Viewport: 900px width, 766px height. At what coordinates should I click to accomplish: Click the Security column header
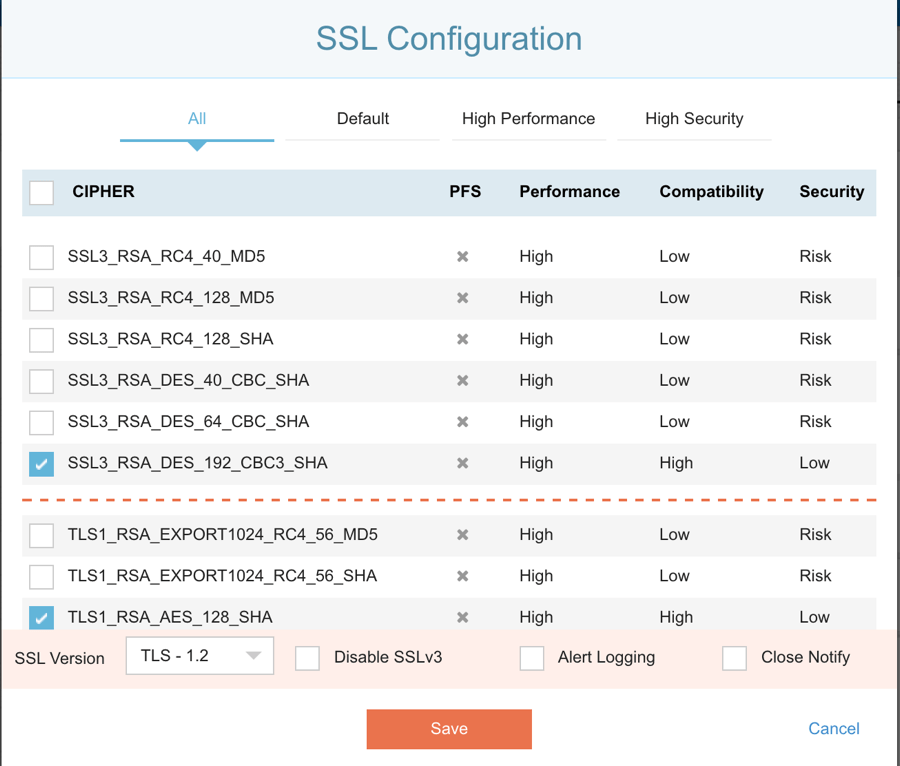[x=831, y=192]
